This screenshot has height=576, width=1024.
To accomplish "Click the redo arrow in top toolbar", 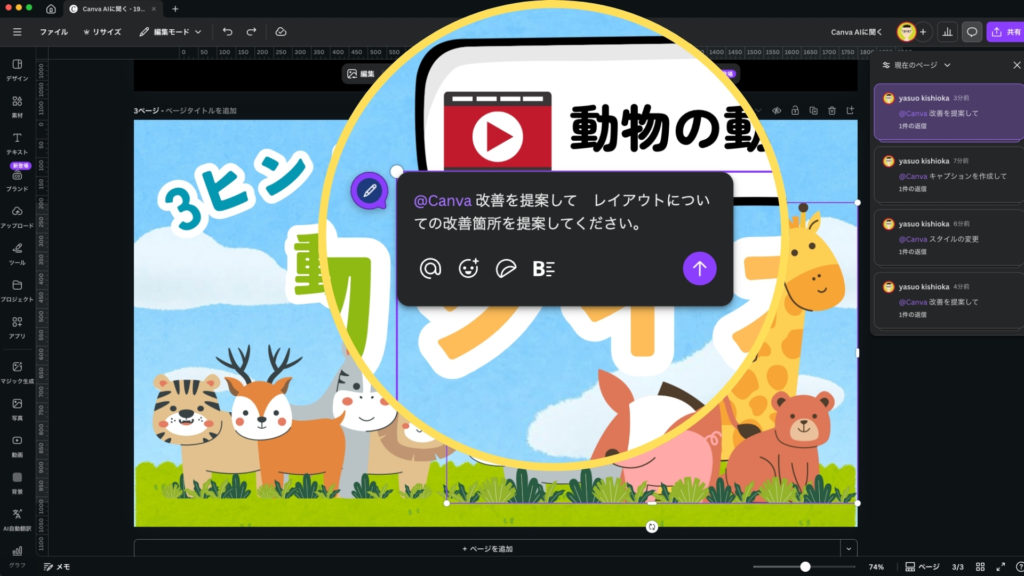I will pos(252,32).
